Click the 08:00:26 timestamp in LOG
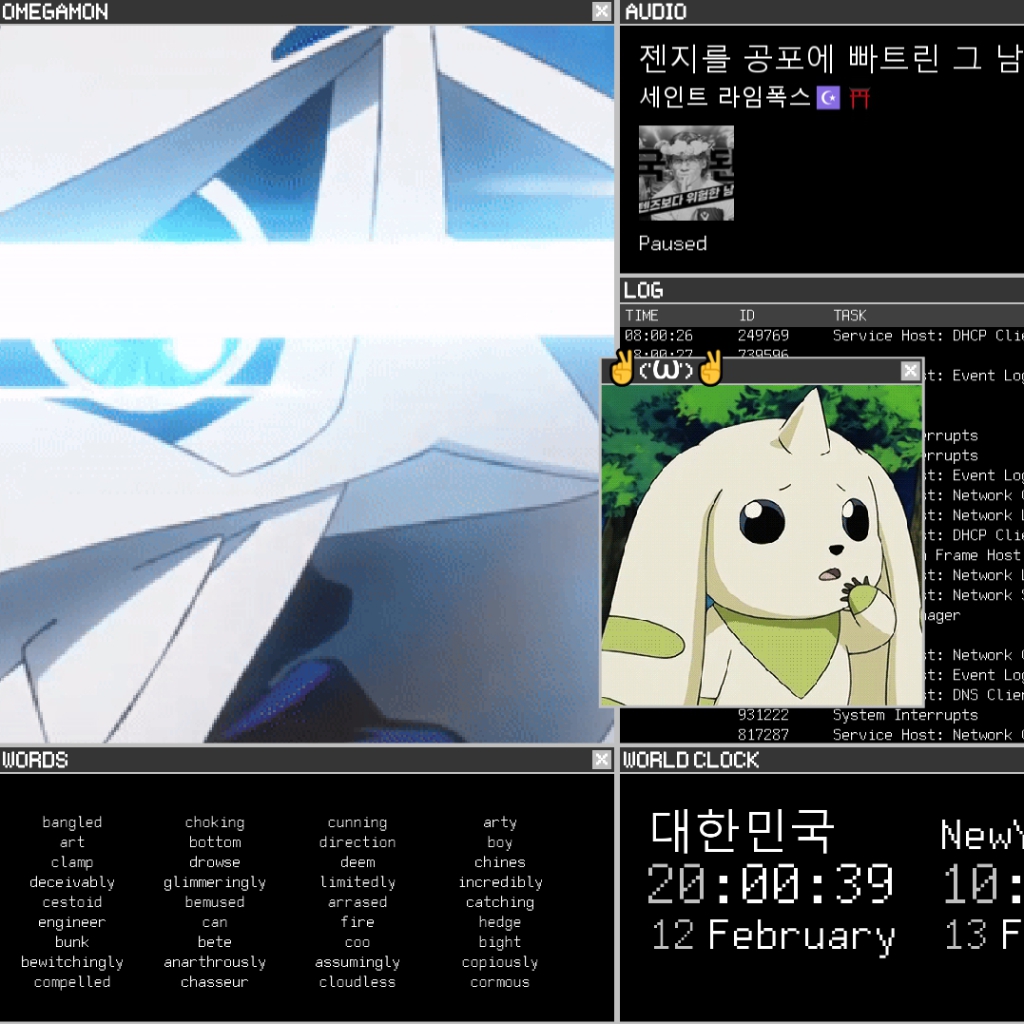This screenshot has width=1024, height=1024. [x=658, y=336]
